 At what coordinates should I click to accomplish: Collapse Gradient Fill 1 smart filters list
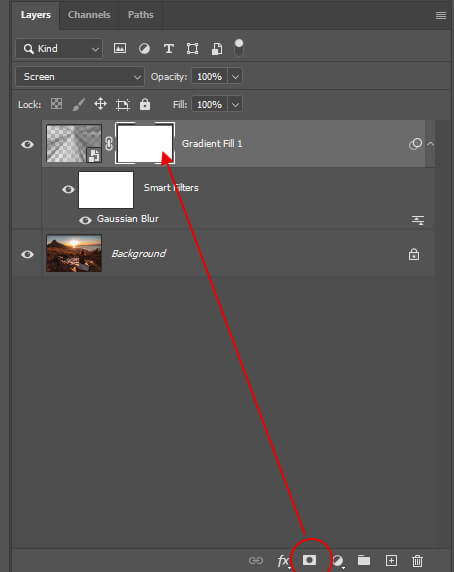(430, 144)
